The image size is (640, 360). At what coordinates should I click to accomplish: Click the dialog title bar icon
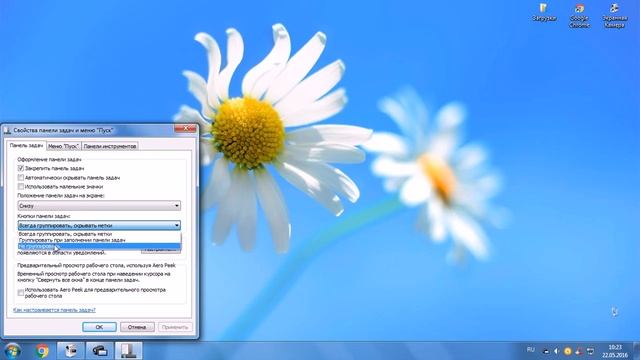(x=7, y=131)
